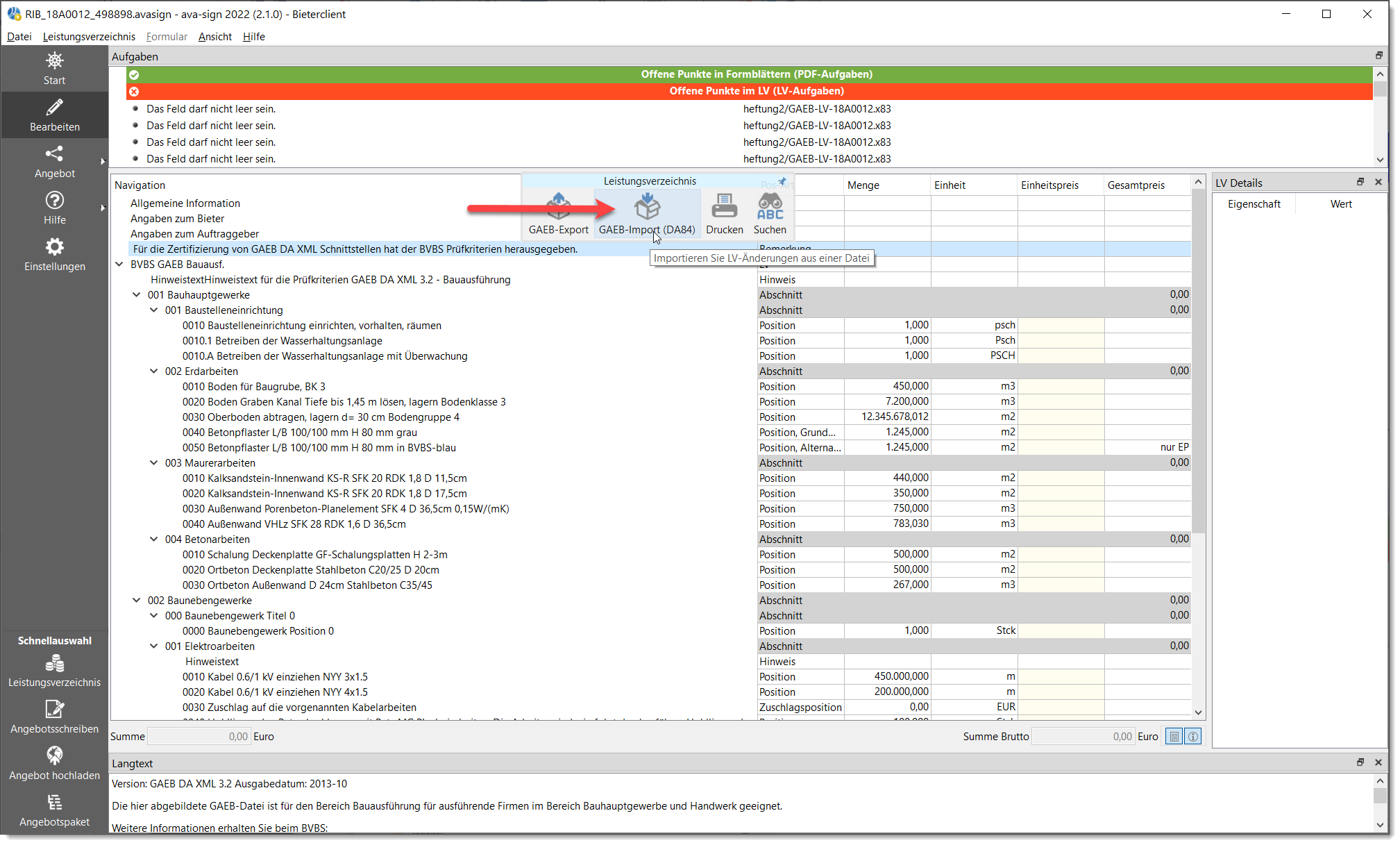Open Angebotspaket quick action
Viewport: 1400px width, 845px height.
coord(54,810)
